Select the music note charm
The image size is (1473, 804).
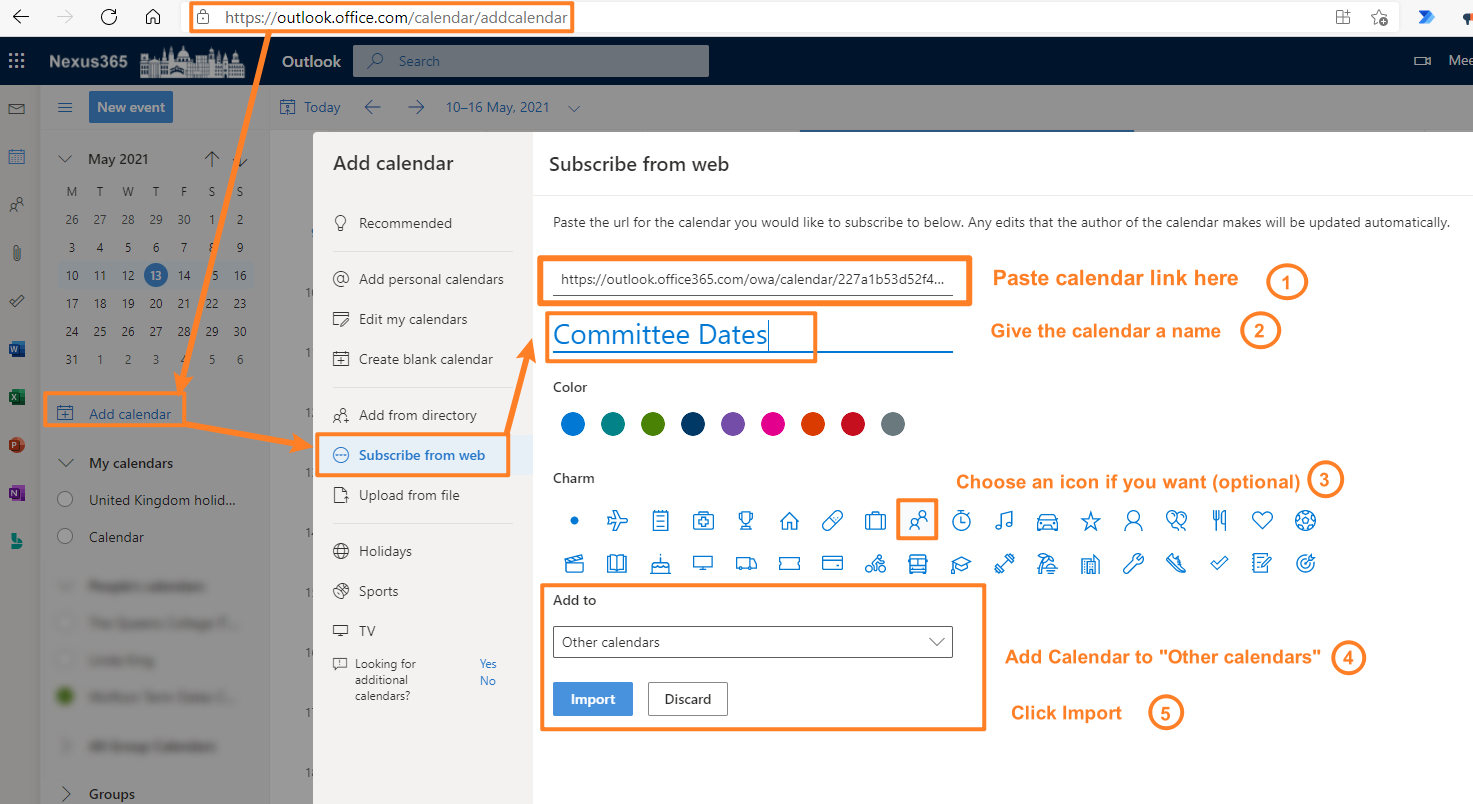tap(1004, 520)
